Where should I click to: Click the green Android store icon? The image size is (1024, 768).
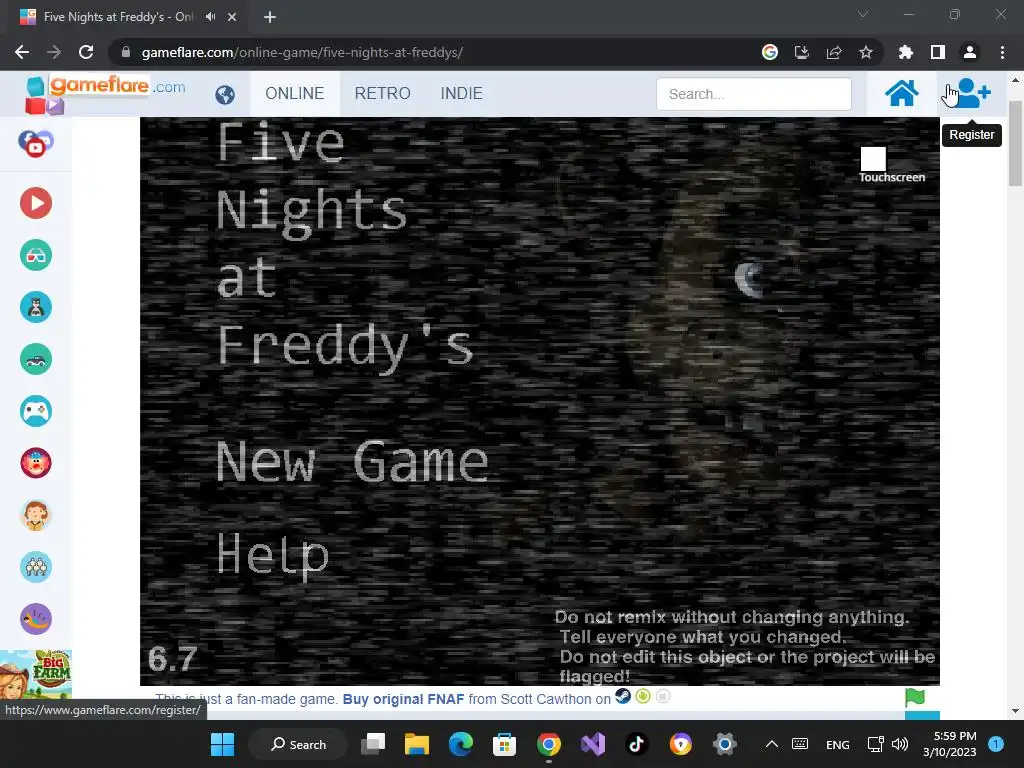tap(643, 696)
